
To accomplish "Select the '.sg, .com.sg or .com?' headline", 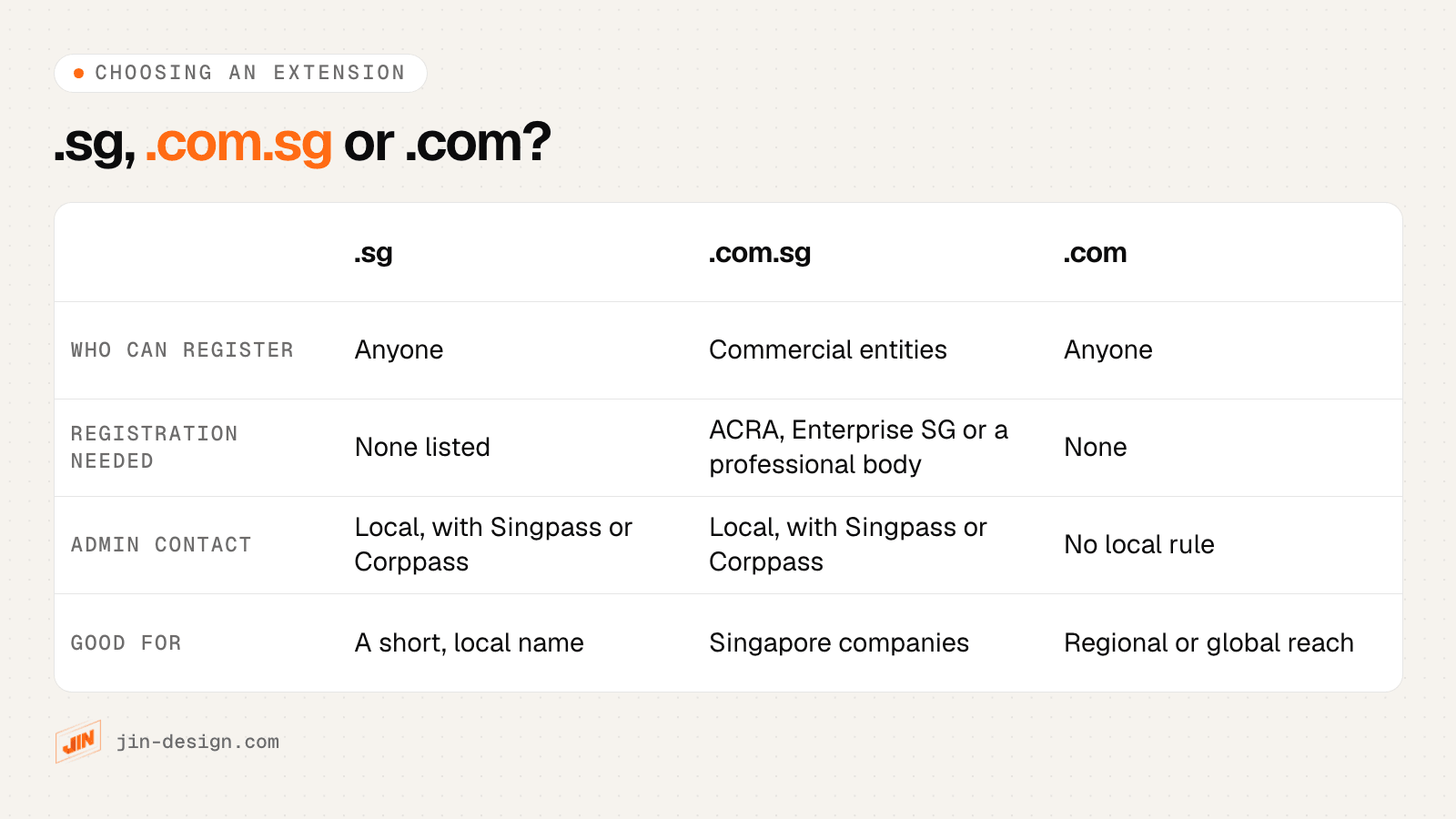I will click(x=302, y=143).
